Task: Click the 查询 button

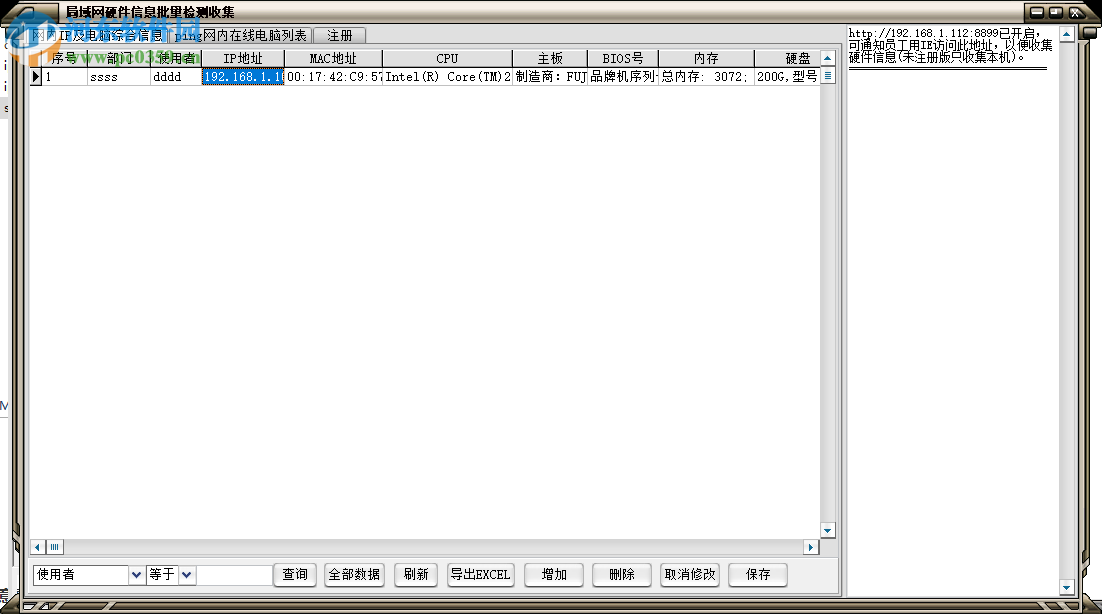Action: [x=295, y=575]
